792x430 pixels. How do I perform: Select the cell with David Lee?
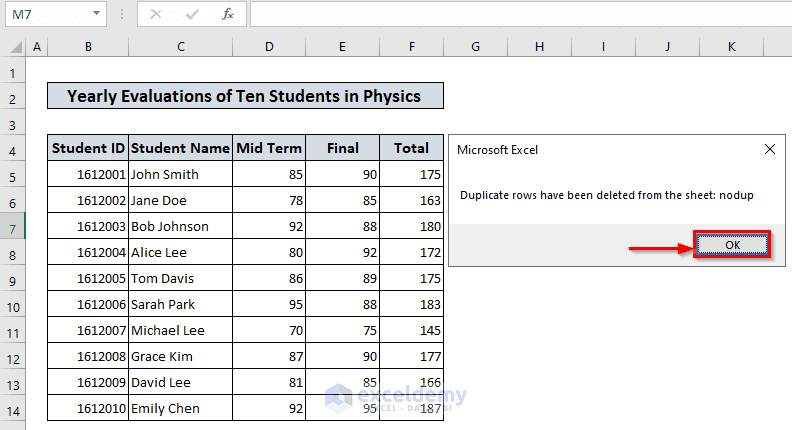coord(180,383)
